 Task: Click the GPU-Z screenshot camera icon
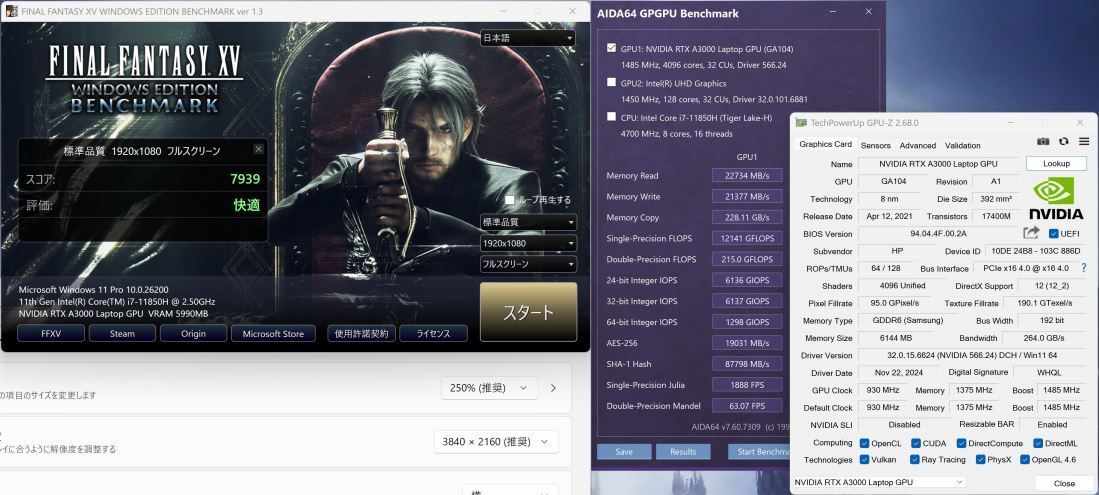pyautogui.click(x=1043, y=142)
